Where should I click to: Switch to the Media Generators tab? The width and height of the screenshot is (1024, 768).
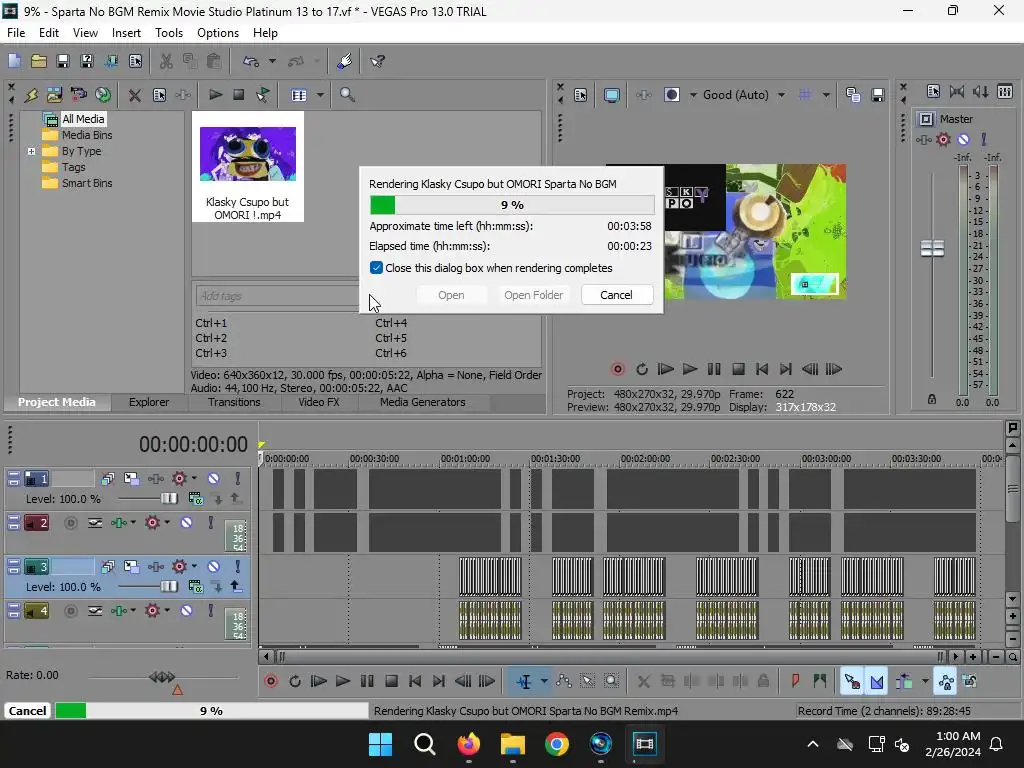[423, 402]
